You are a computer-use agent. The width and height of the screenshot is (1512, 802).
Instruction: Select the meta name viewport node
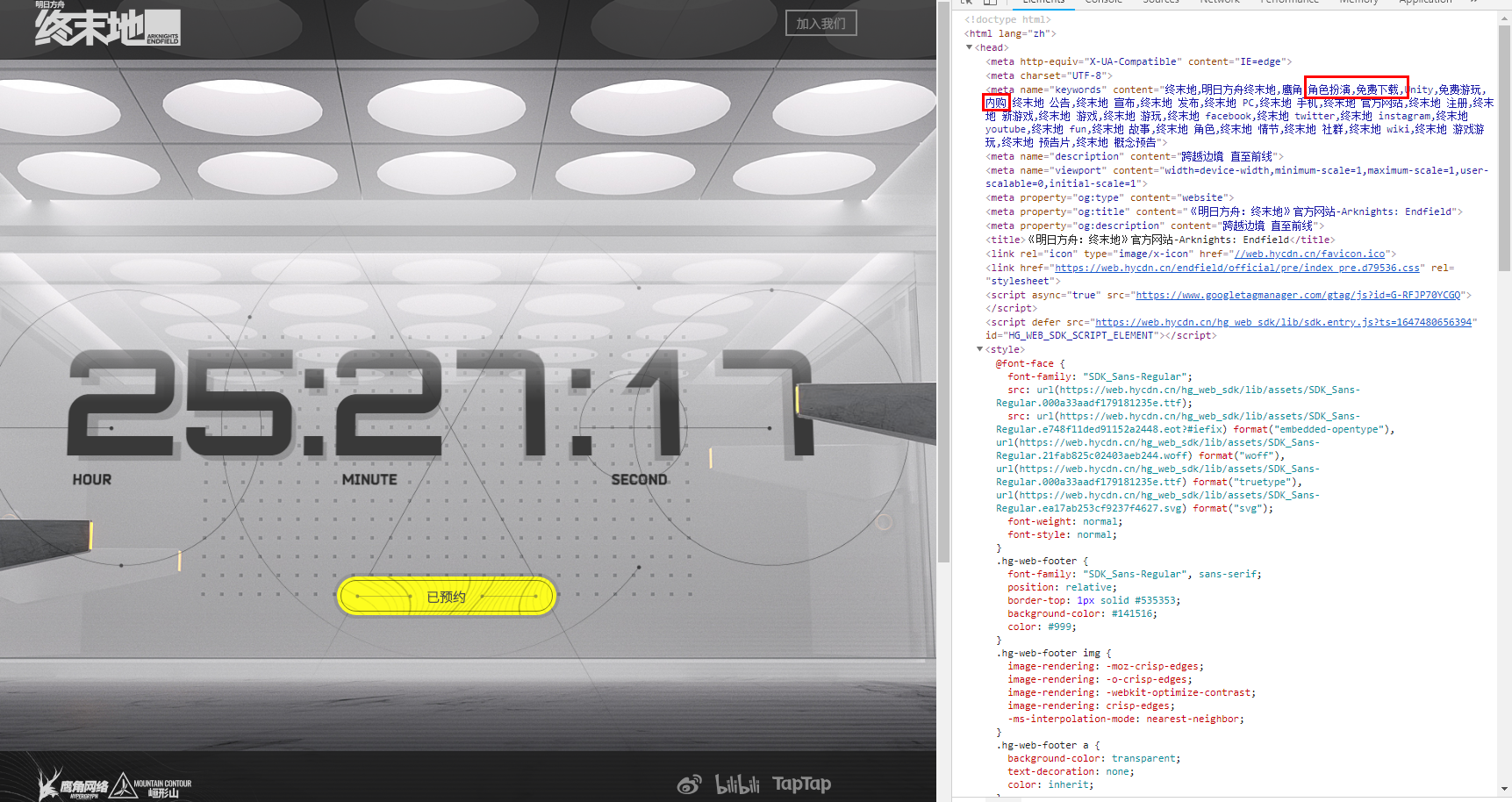(x=1237, y=176)
